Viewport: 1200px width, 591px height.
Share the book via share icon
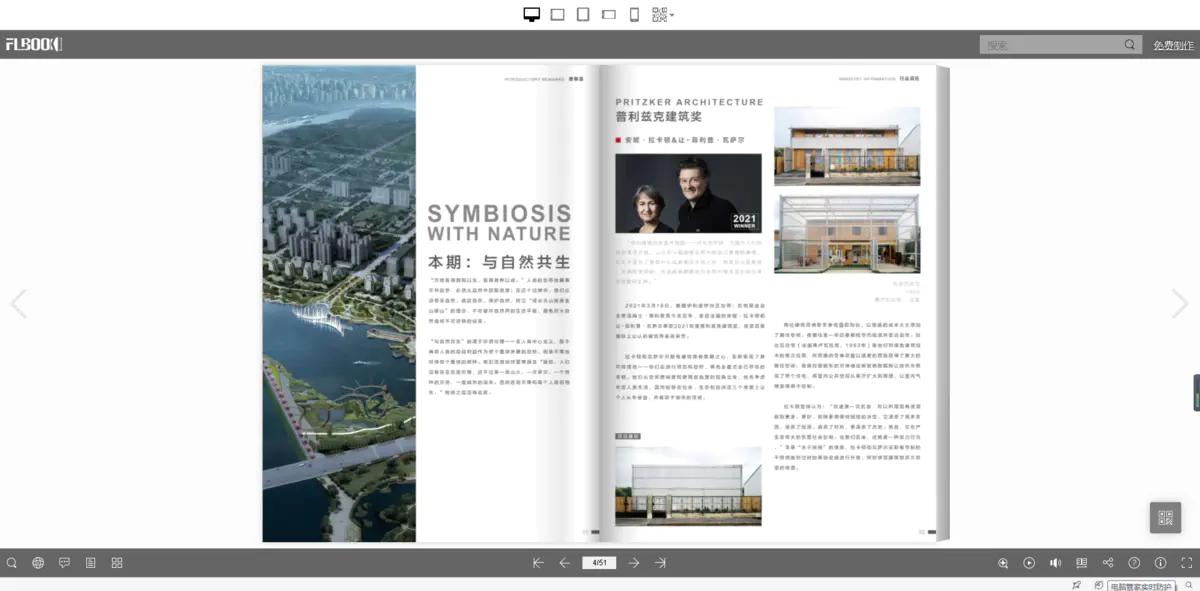click(1108, 563)
